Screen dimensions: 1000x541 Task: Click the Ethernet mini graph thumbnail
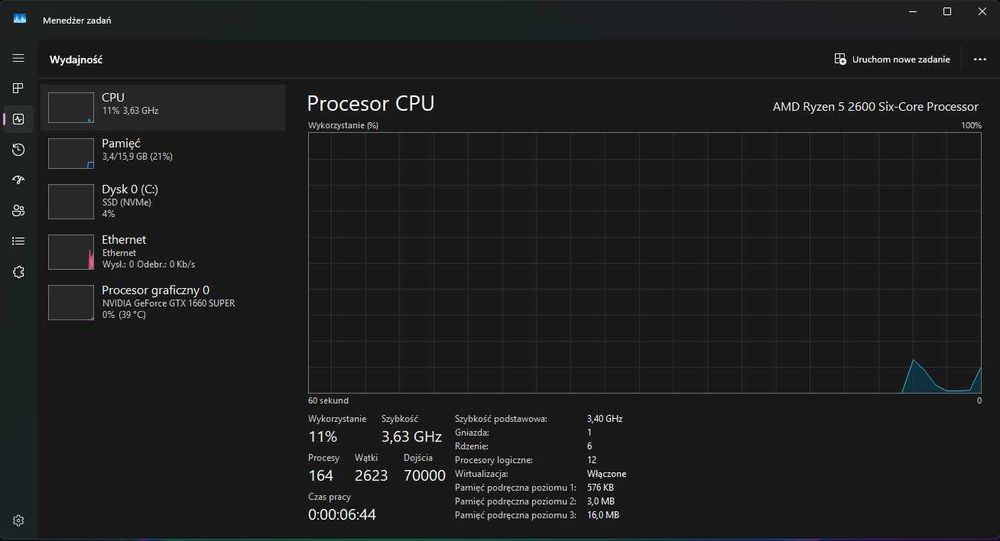71,252
